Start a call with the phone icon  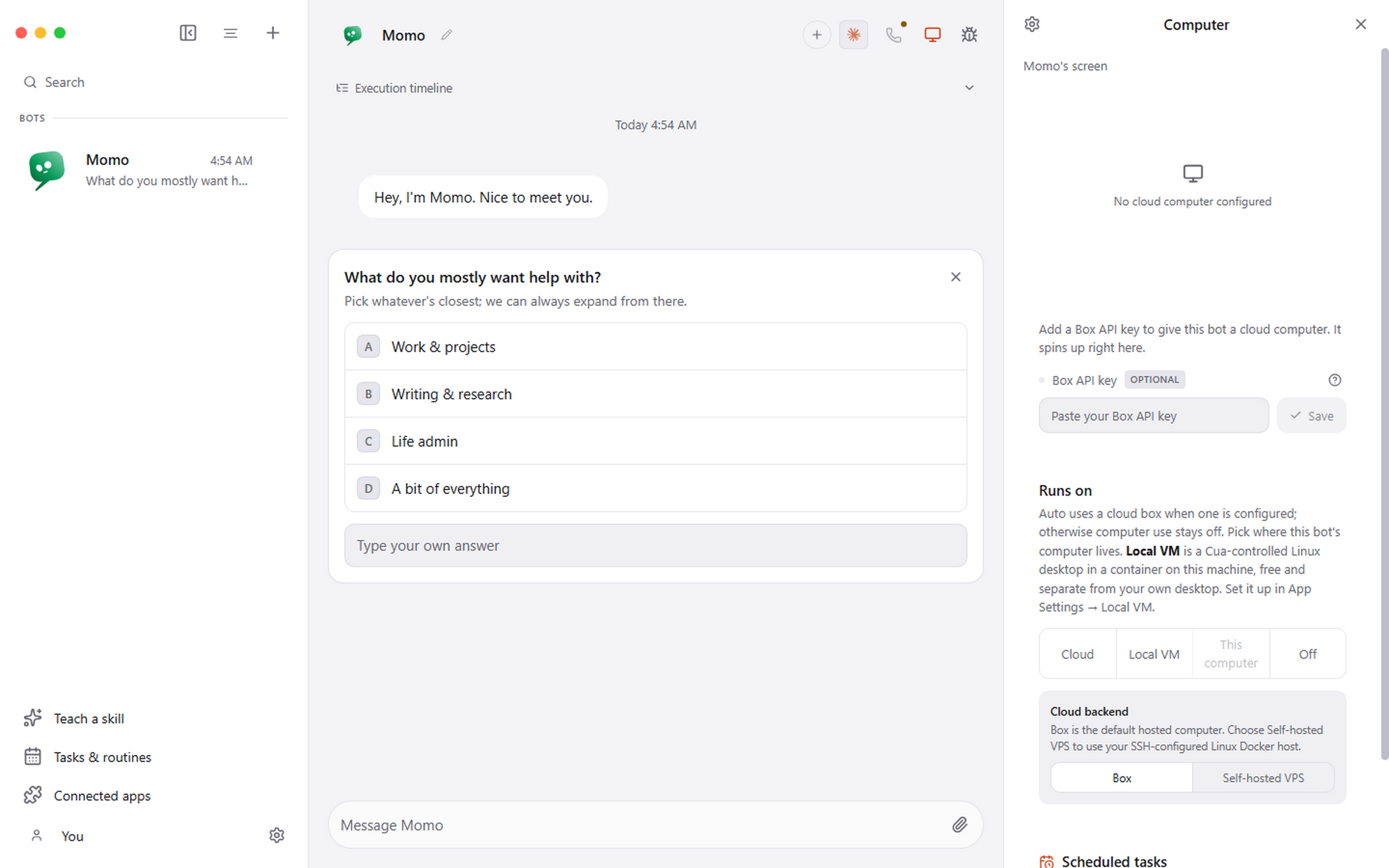coord(894,35)
